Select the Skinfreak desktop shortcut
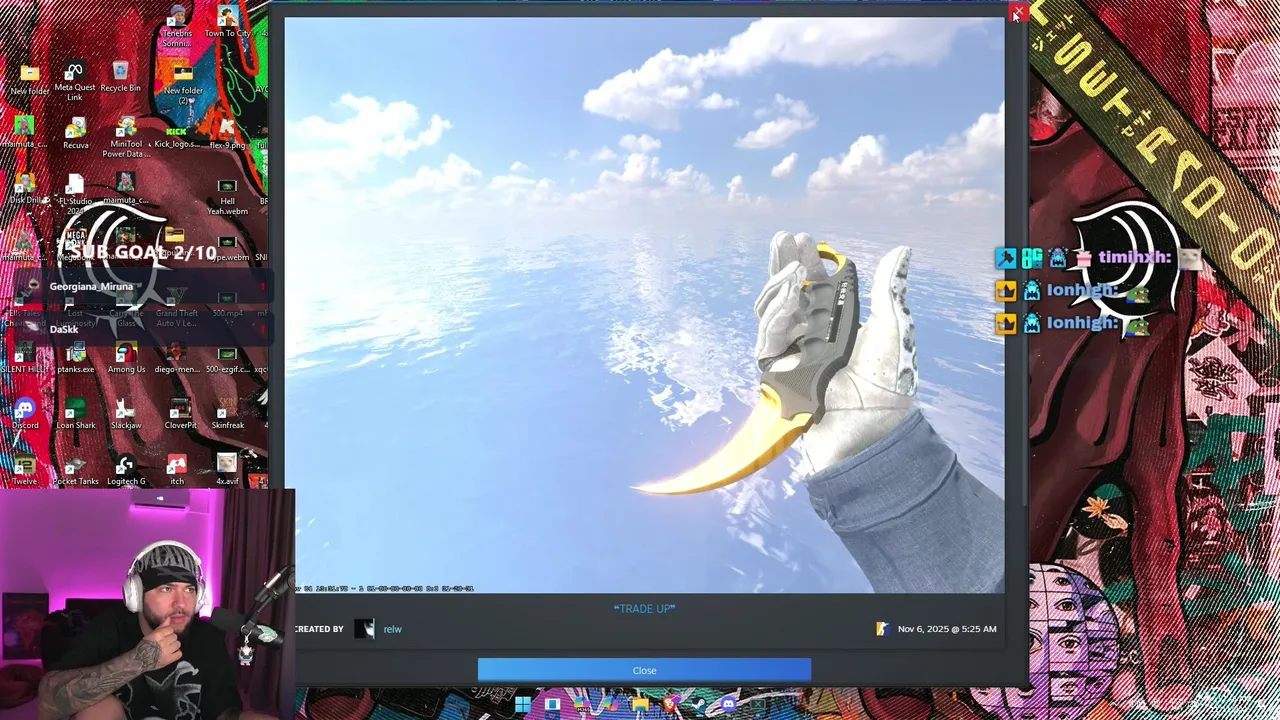 [227, 414]
